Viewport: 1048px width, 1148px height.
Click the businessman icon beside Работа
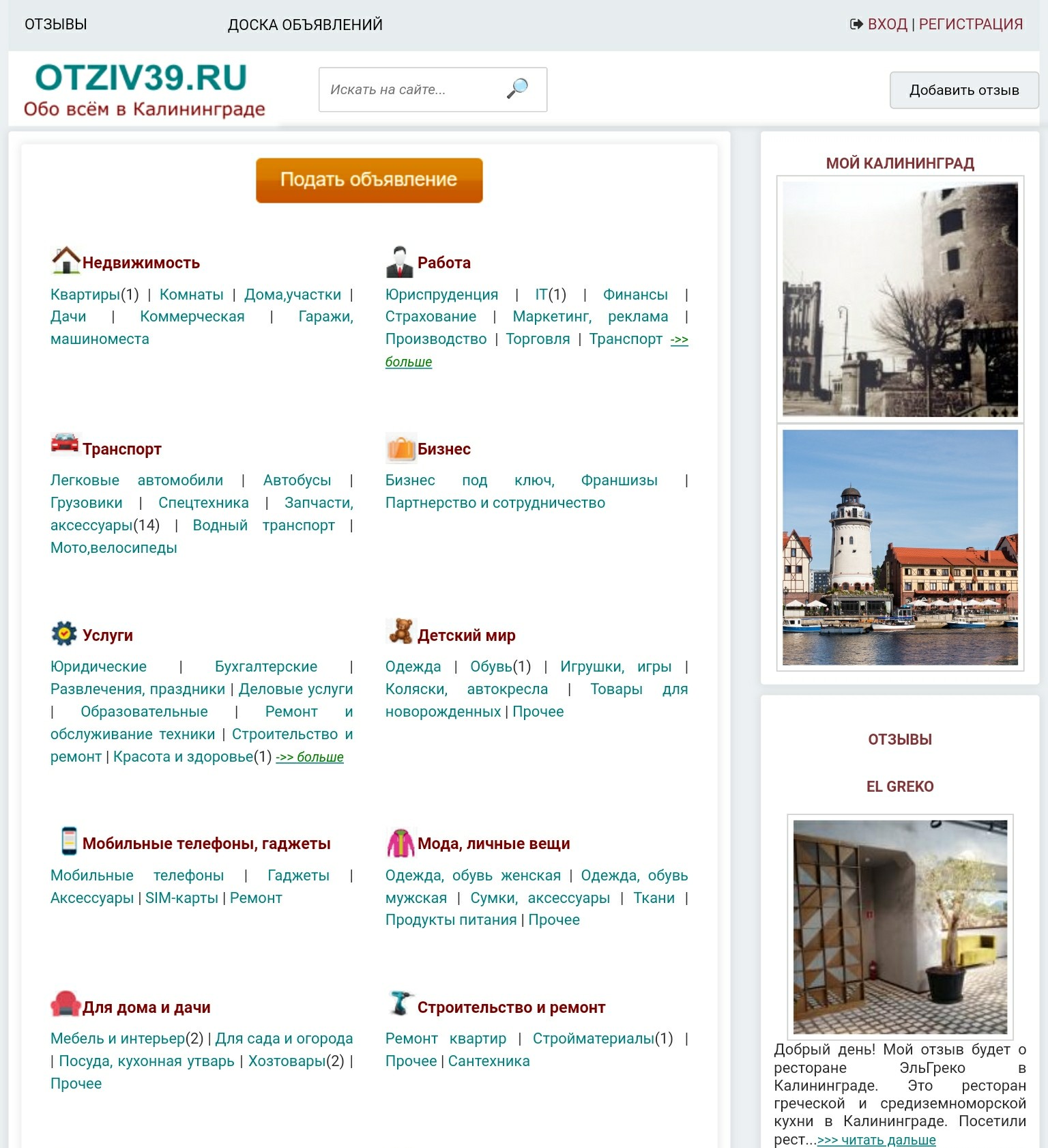point(400,262)
